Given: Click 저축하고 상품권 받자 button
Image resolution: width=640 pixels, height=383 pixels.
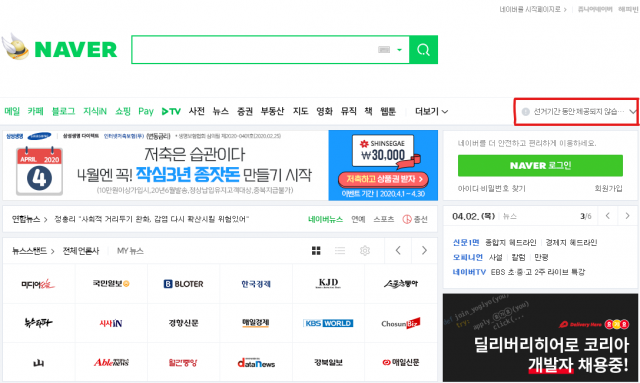Looking at the screenshot, I should point(383,179).
